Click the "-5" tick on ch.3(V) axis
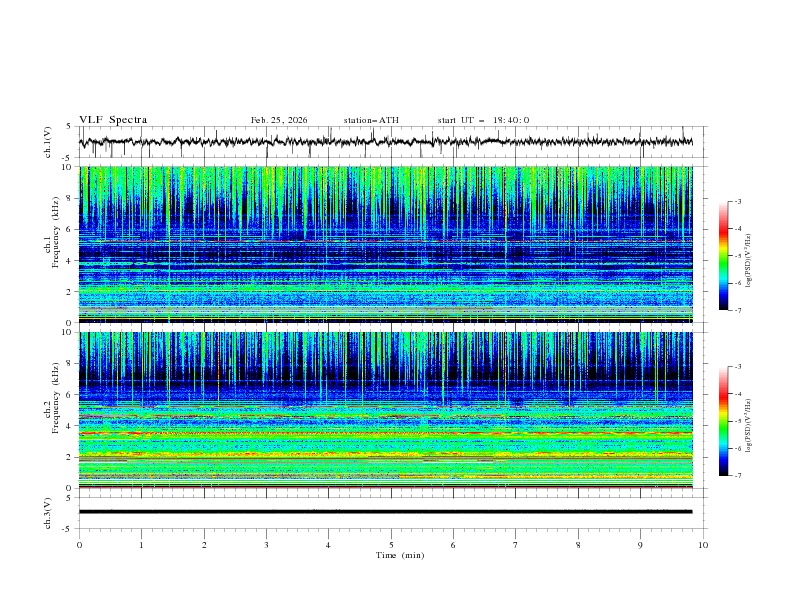The height and width of the screenshot is (612, 792). pos(68,529)
